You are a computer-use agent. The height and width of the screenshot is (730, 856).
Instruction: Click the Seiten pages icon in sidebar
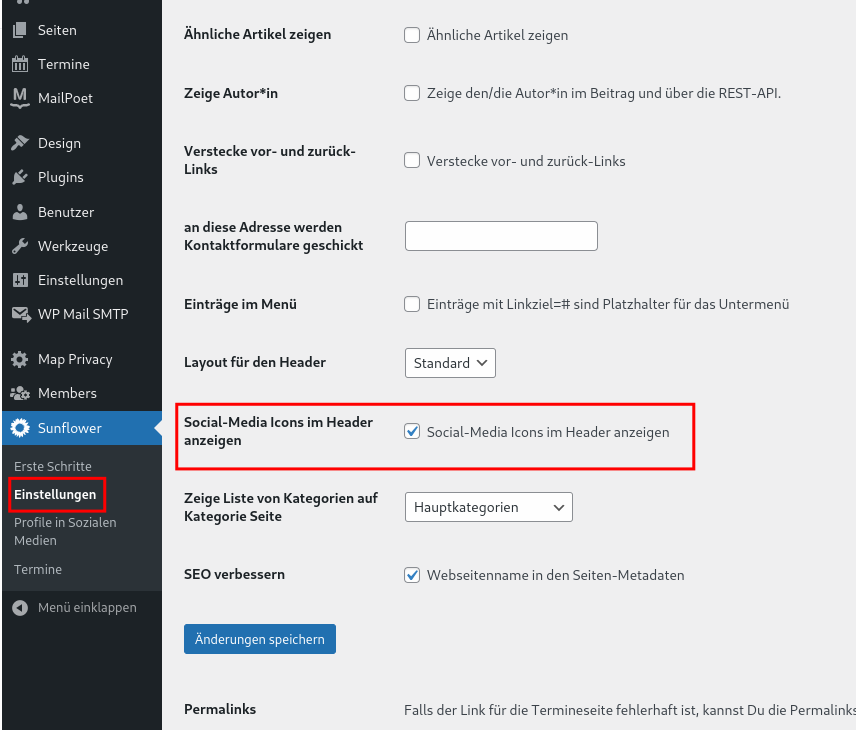tap(20, 30)
